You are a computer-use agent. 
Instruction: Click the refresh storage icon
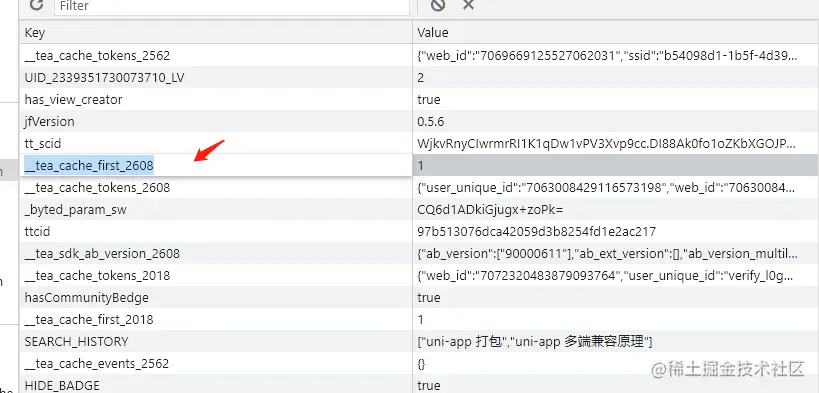(36, 5)
